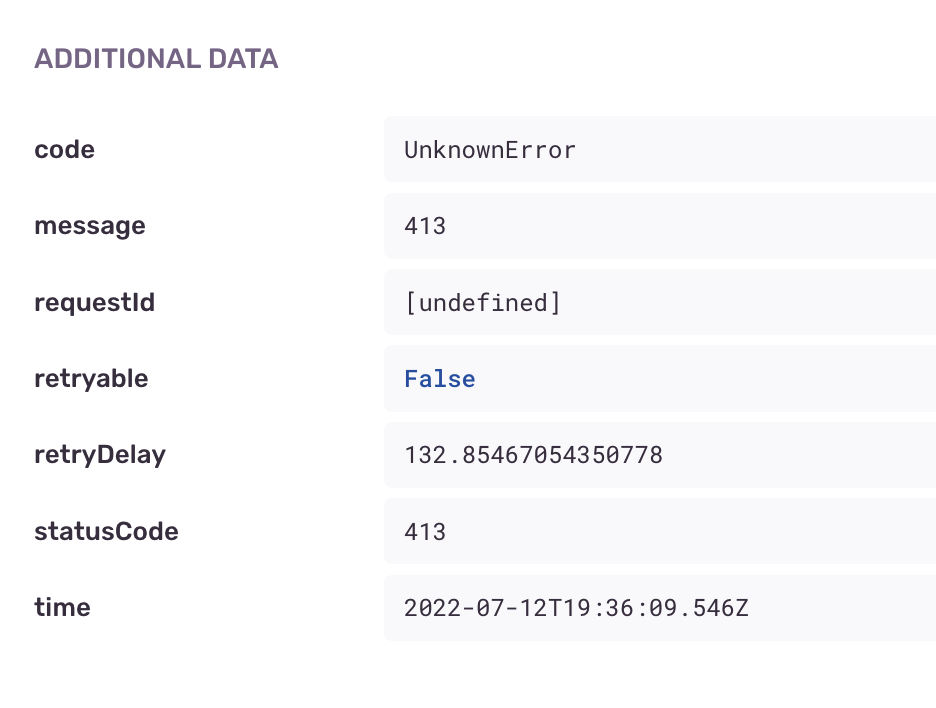The image size is (936, 708).
Task: Click the ADDITIONAL DATA section heading
Action: click(156, 58)
